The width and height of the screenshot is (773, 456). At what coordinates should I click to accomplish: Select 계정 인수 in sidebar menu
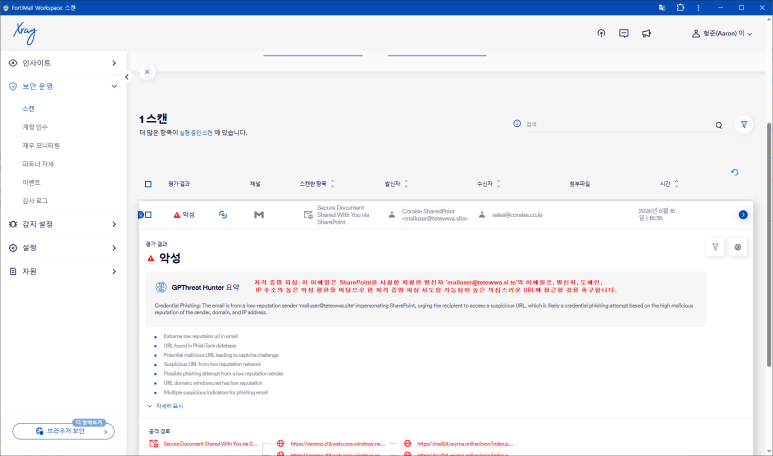(35, 127)
